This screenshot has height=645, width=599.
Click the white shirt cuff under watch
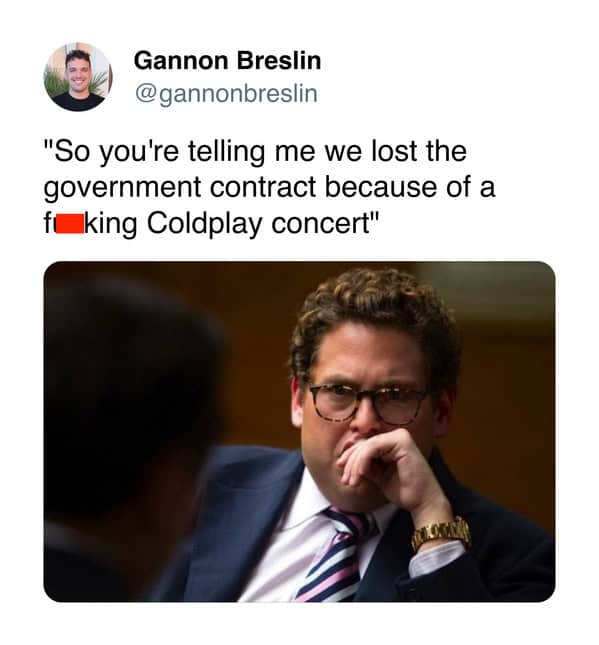click(436, 559)
